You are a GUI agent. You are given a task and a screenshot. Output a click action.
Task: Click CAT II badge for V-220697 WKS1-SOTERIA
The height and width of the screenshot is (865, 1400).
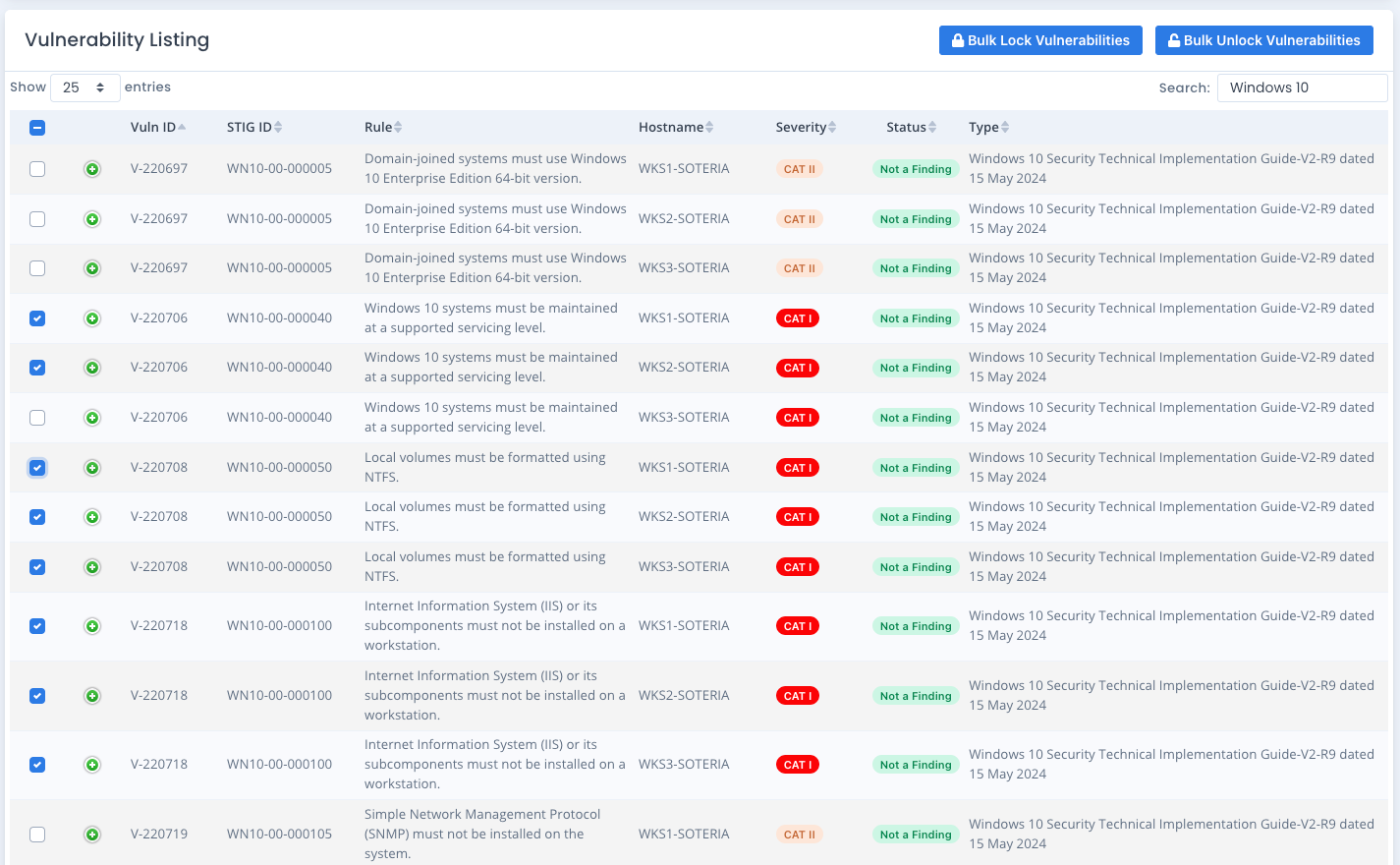pyautogui.click(x=800, y=169)
